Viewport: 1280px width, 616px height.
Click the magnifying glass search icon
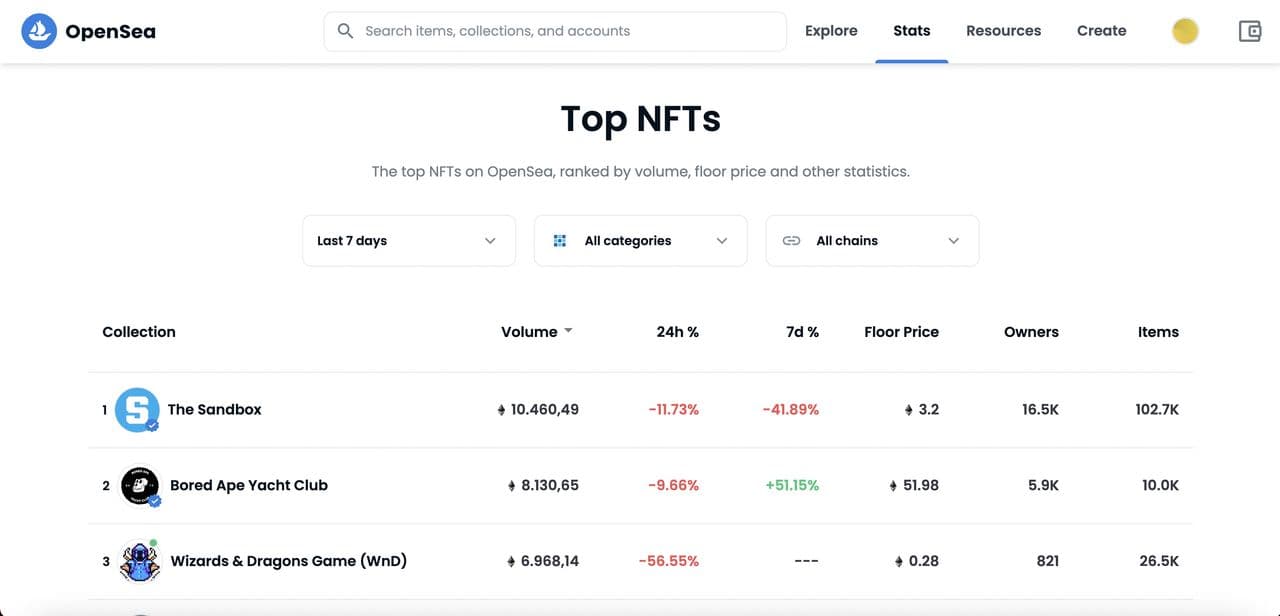click(346, 31)
